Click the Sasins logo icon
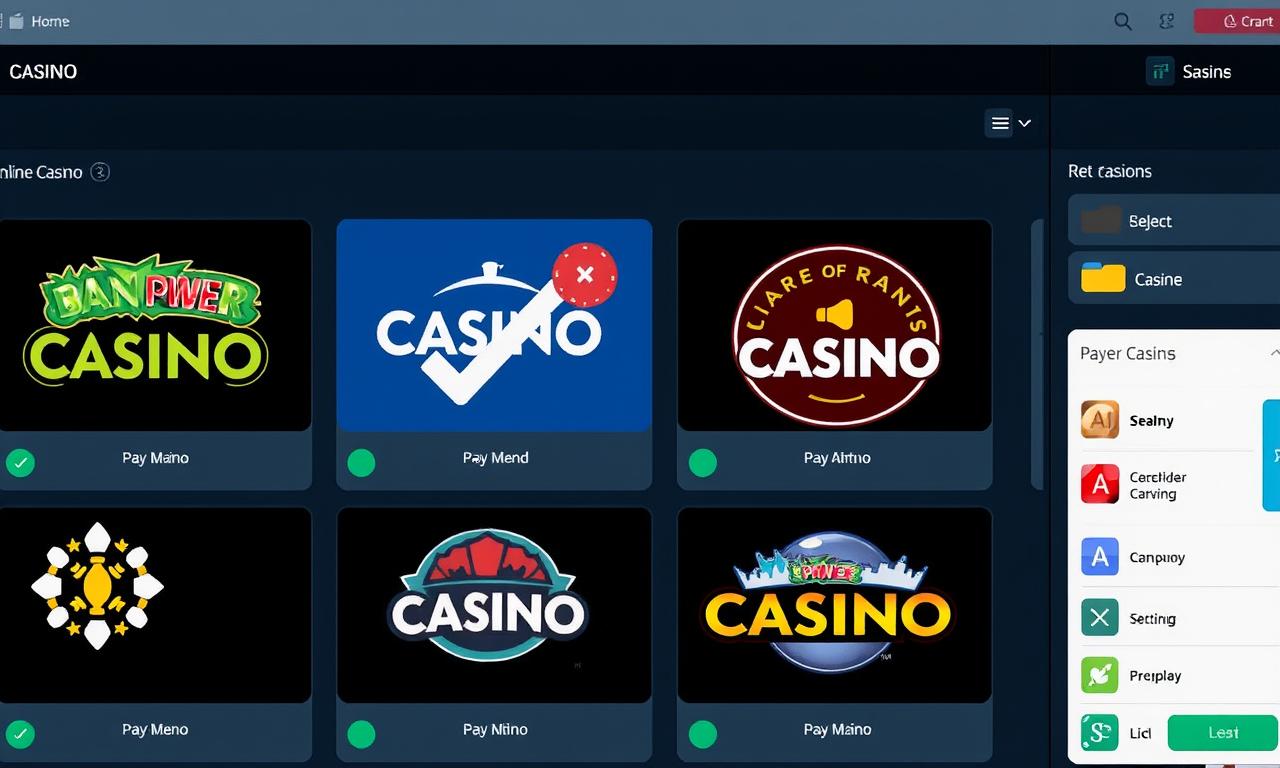1280x768 pixels. pos(1160,71)
